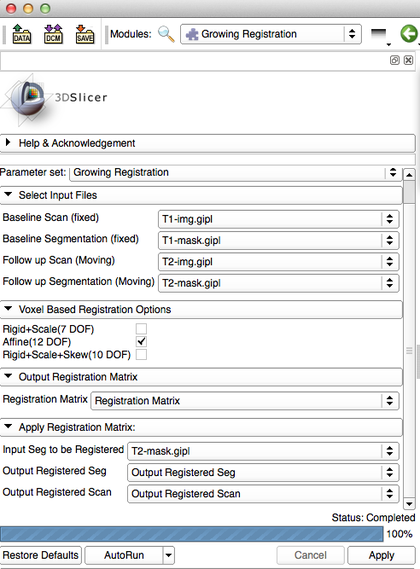
Task: Open the Output Registered Seg dropdown
Action: tap(263, 472)
